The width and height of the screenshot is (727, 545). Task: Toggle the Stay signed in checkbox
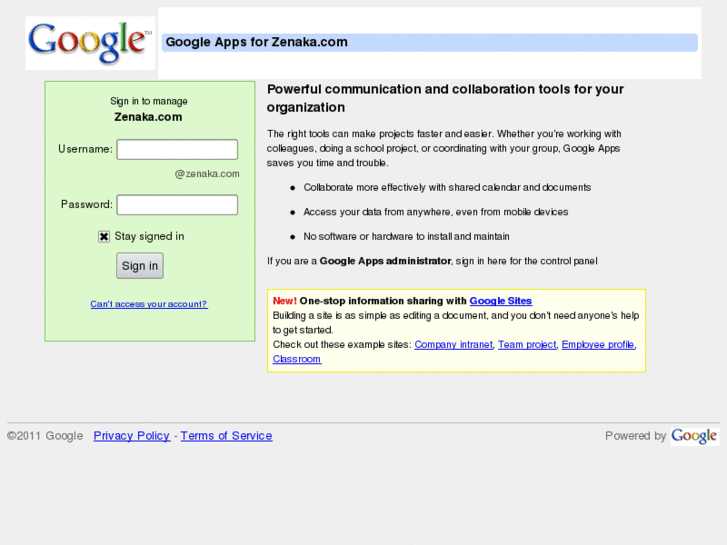[x=104, y=237]
